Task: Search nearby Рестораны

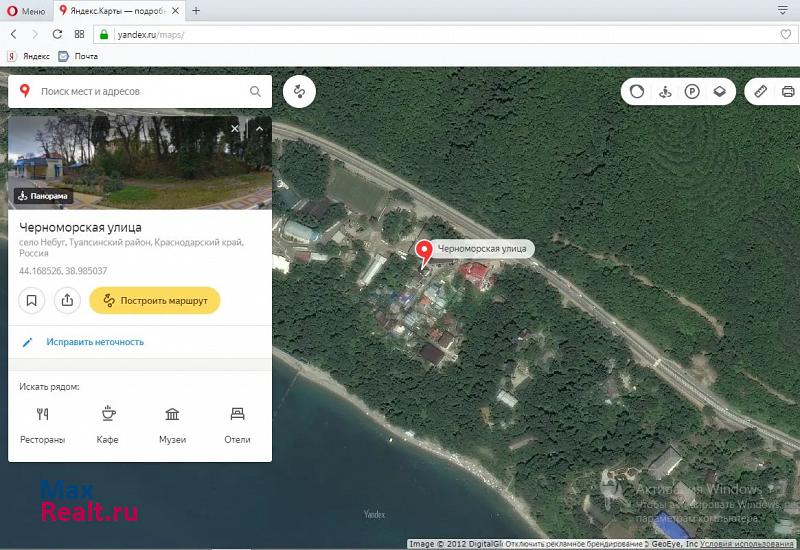Action: point(42,424)
